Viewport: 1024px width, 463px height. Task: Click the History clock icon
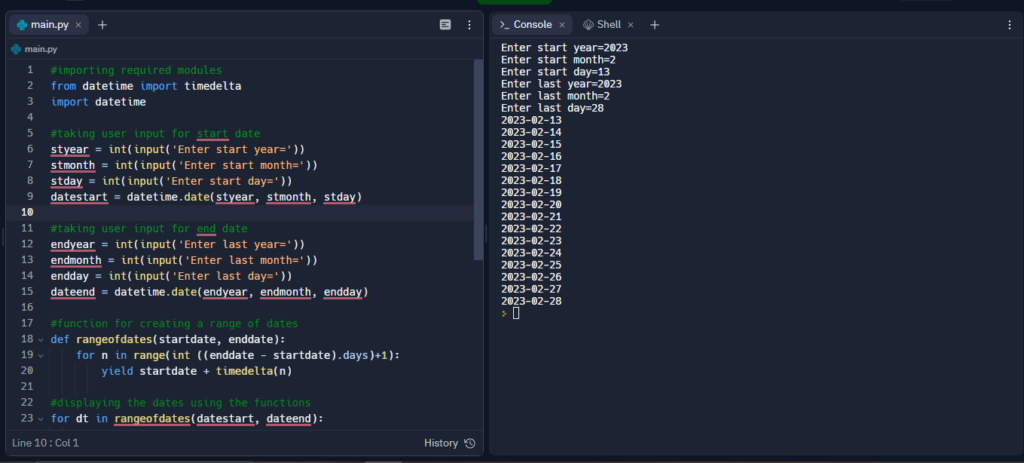[470, 443]
